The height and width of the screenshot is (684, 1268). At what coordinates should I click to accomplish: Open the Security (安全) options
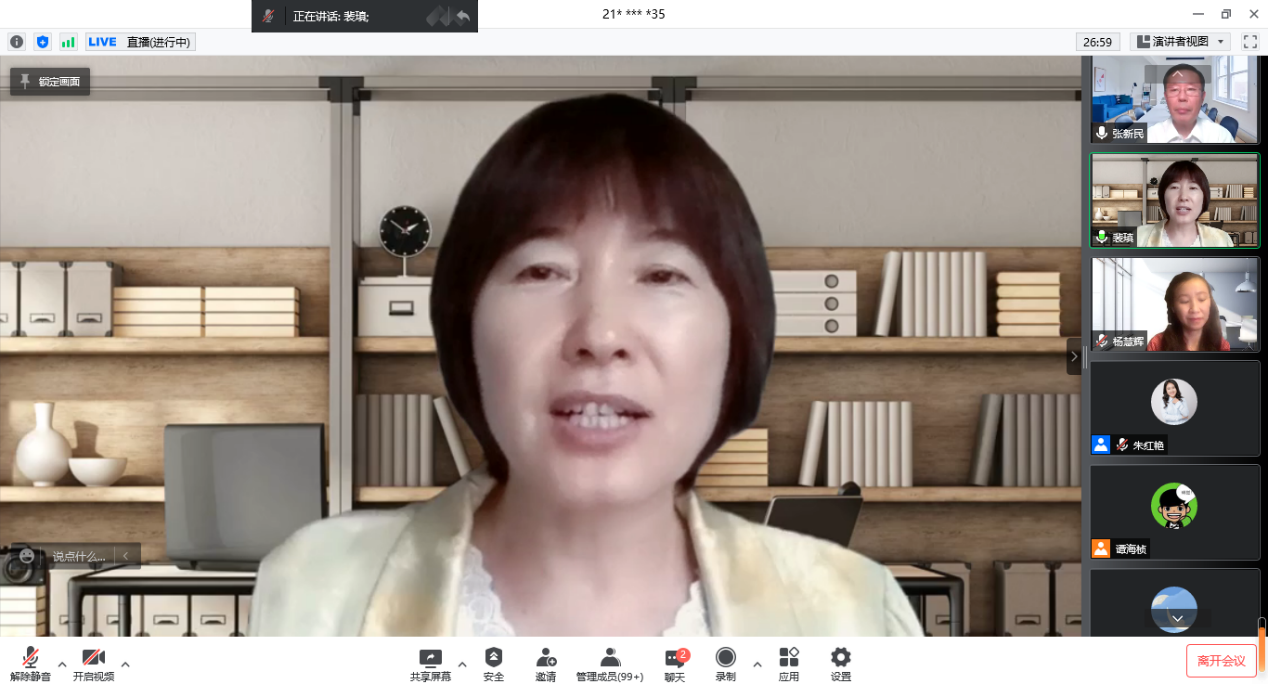[x=493, y=662]
